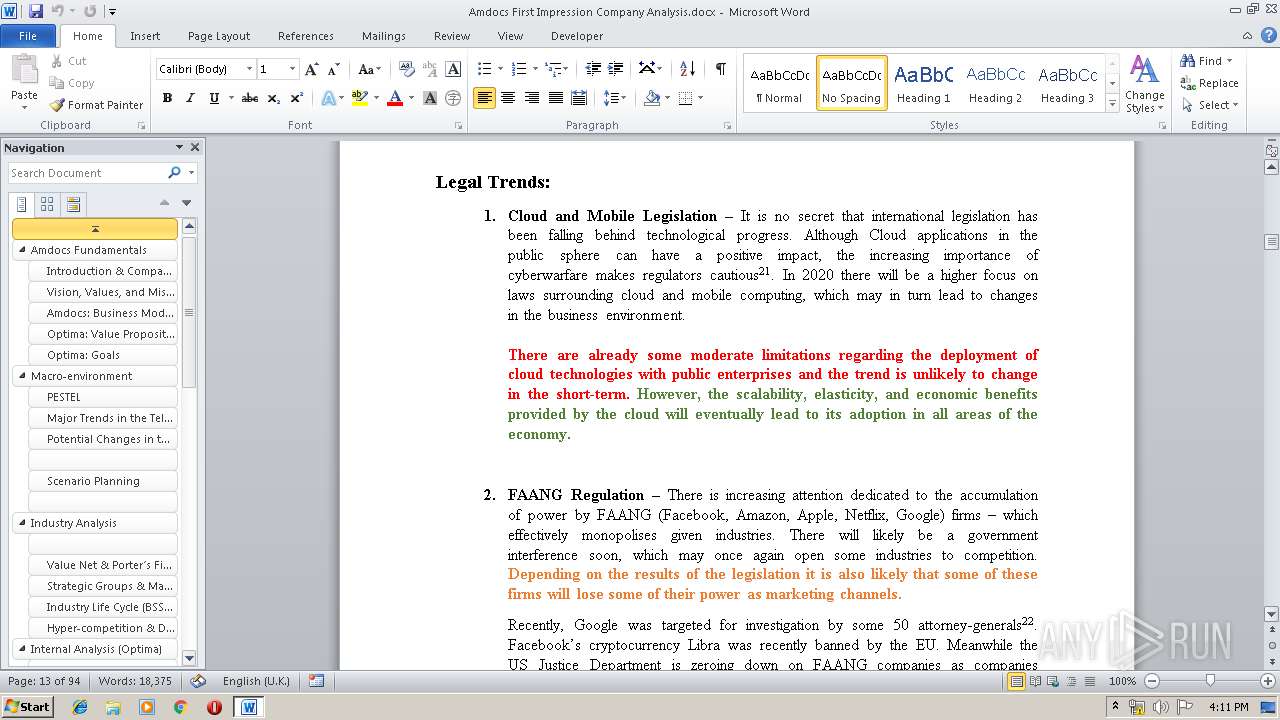The width and height of the screenshot is (1280, 720).
Task: Open the File tab
Action: [x=28, y=36]
